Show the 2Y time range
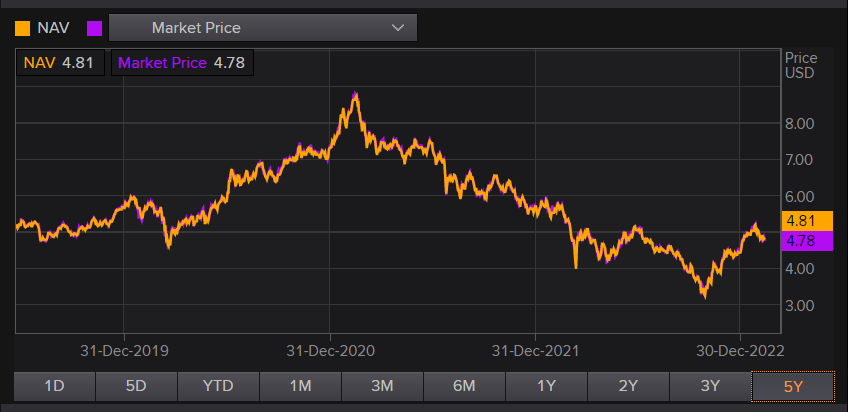The height and width of the screenshot is (412, 848). click(x=628, y=386)
